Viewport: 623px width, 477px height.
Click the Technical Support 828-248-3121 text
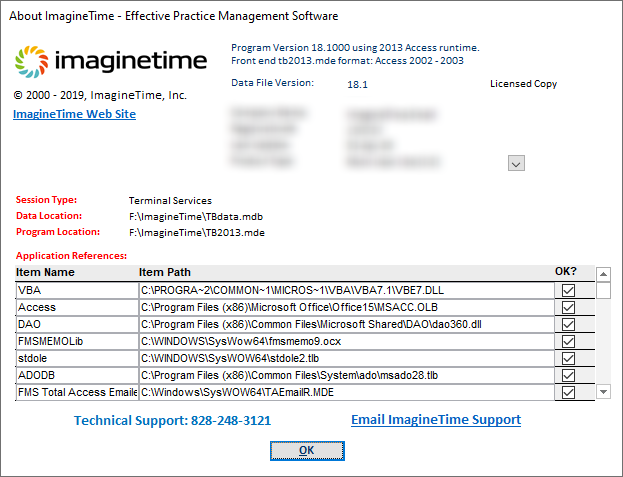(172, 420)
